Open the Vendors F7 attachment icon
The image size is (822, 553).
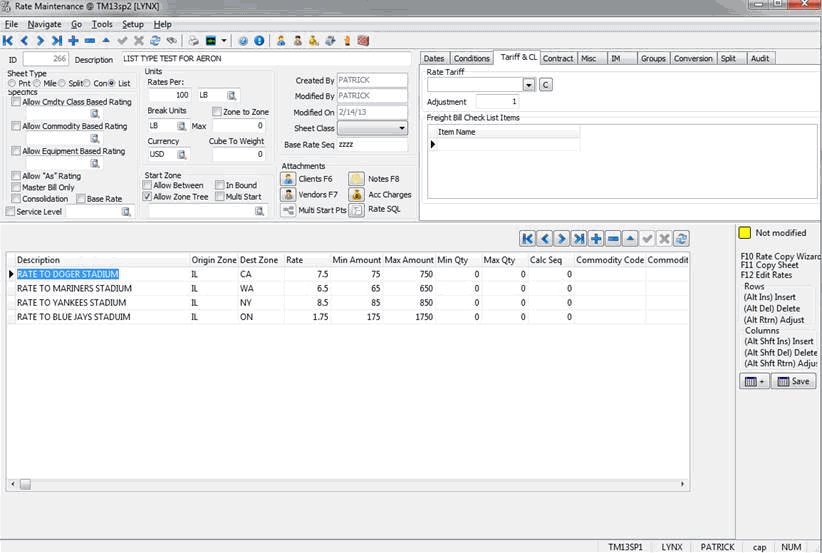tap(288, 195)
